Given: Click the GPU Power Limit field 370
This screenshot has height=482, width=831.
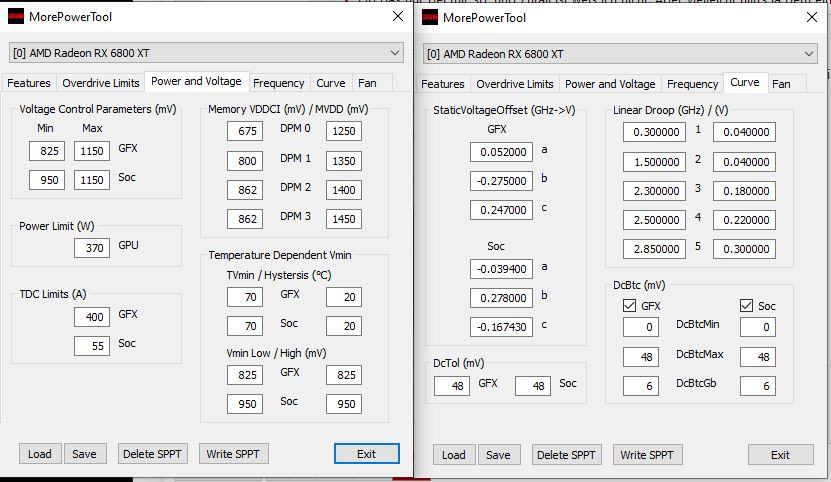Looking at the screenshot, I should coord(92,248).
